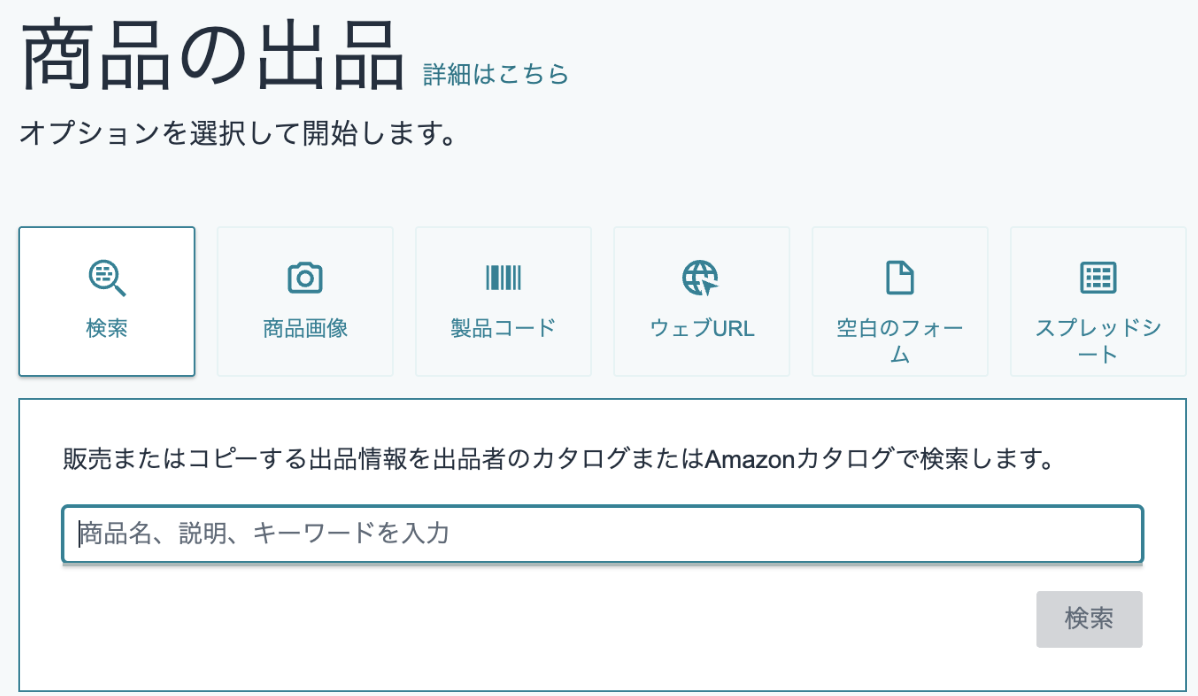Click the globe icon for ウェブURL
The height and width of the screenshot is (696, 1198).
(x=701, y=277)
